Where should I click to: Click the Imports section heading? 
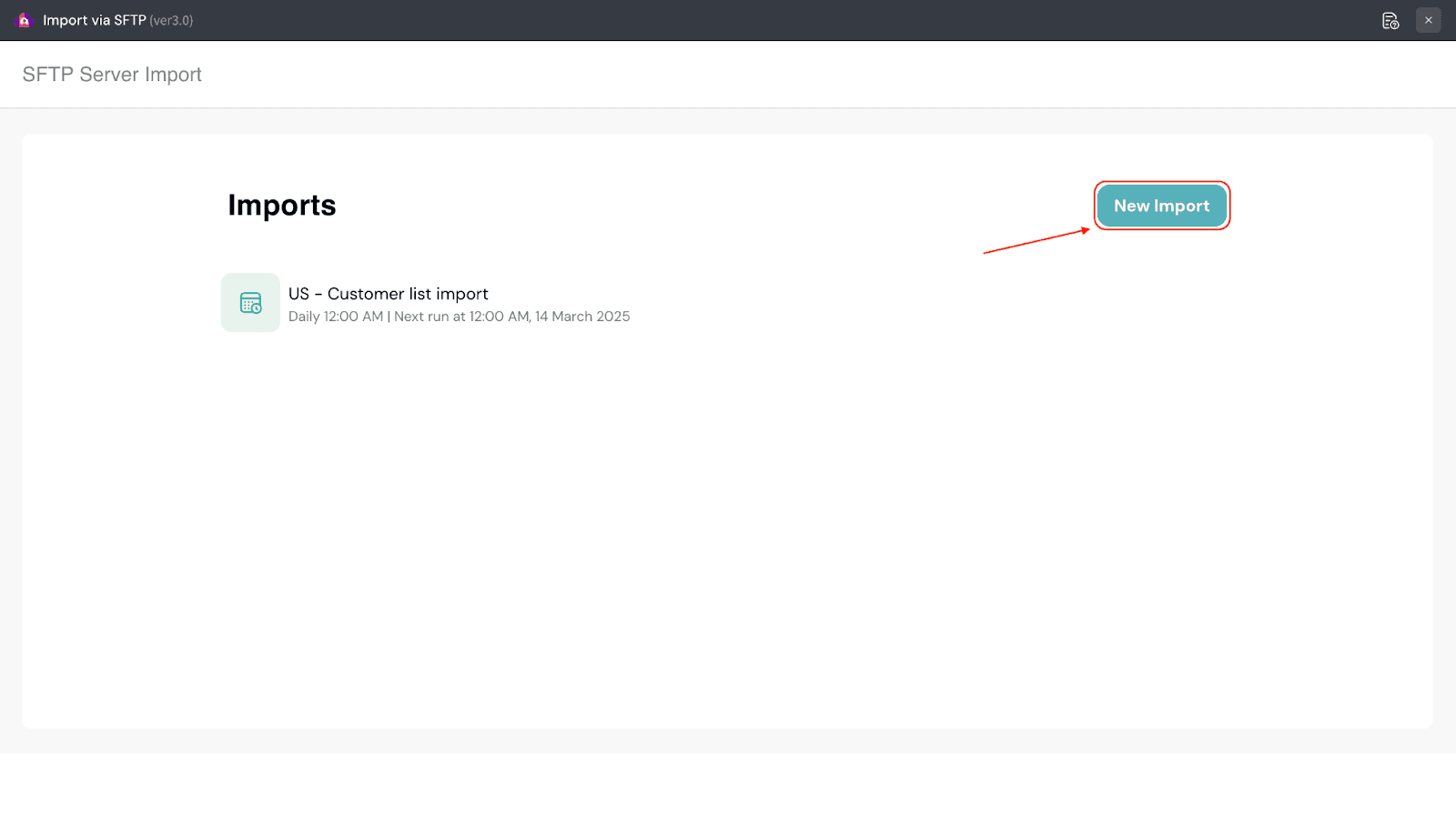(281, 206)
